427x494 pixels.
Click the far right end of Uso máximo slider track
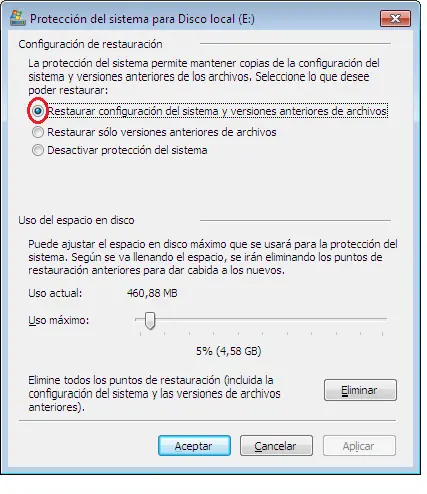pos(385,319)
